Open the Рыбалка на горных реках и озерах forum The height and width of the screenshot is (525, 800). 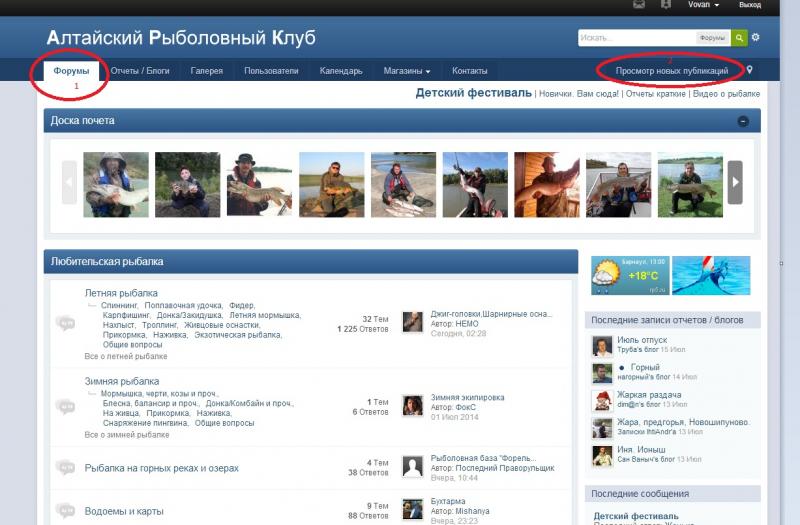(x=161, y=468)
